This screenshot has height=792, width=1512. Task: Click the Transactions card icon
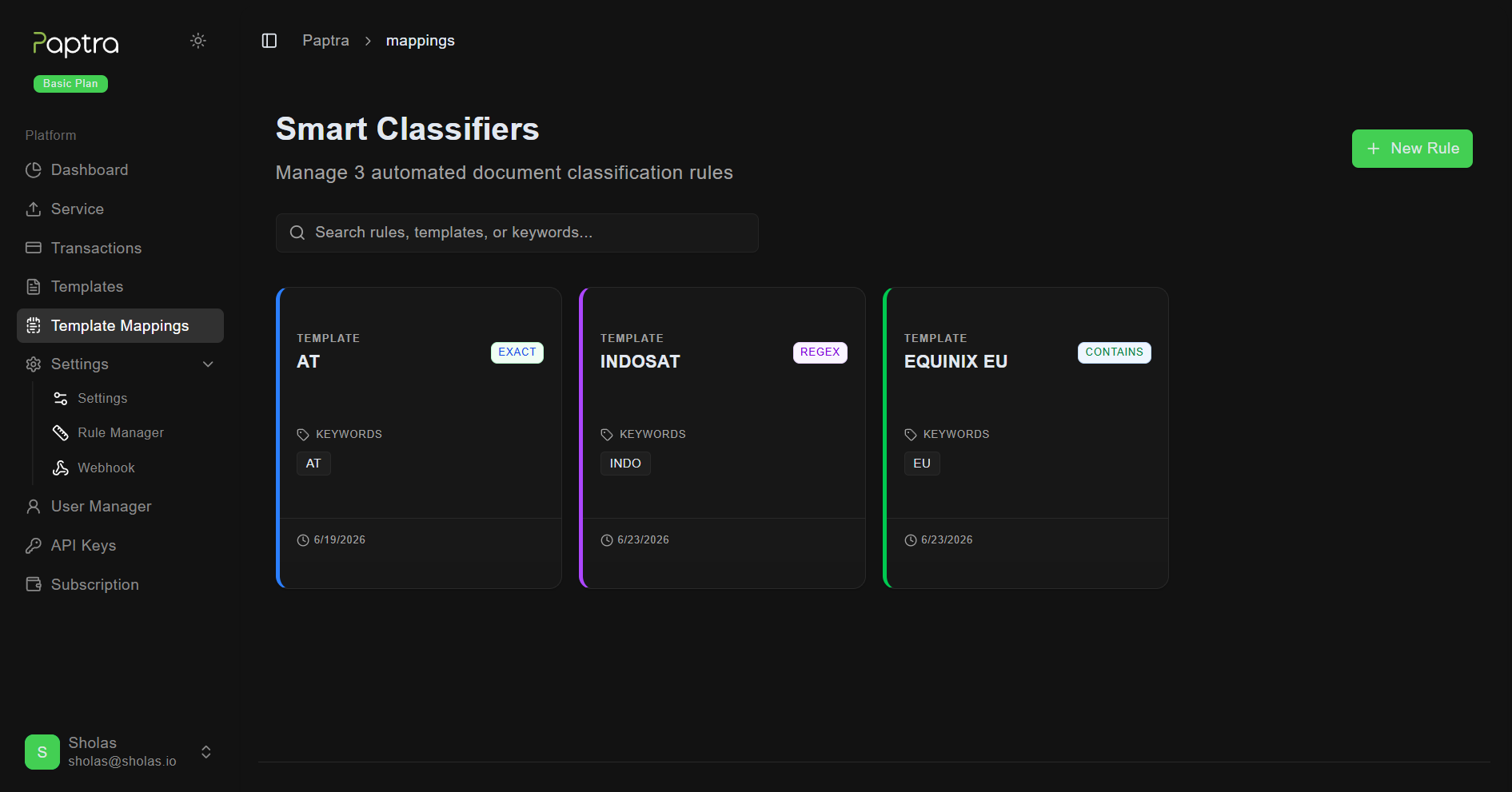(x=34, y=248)
